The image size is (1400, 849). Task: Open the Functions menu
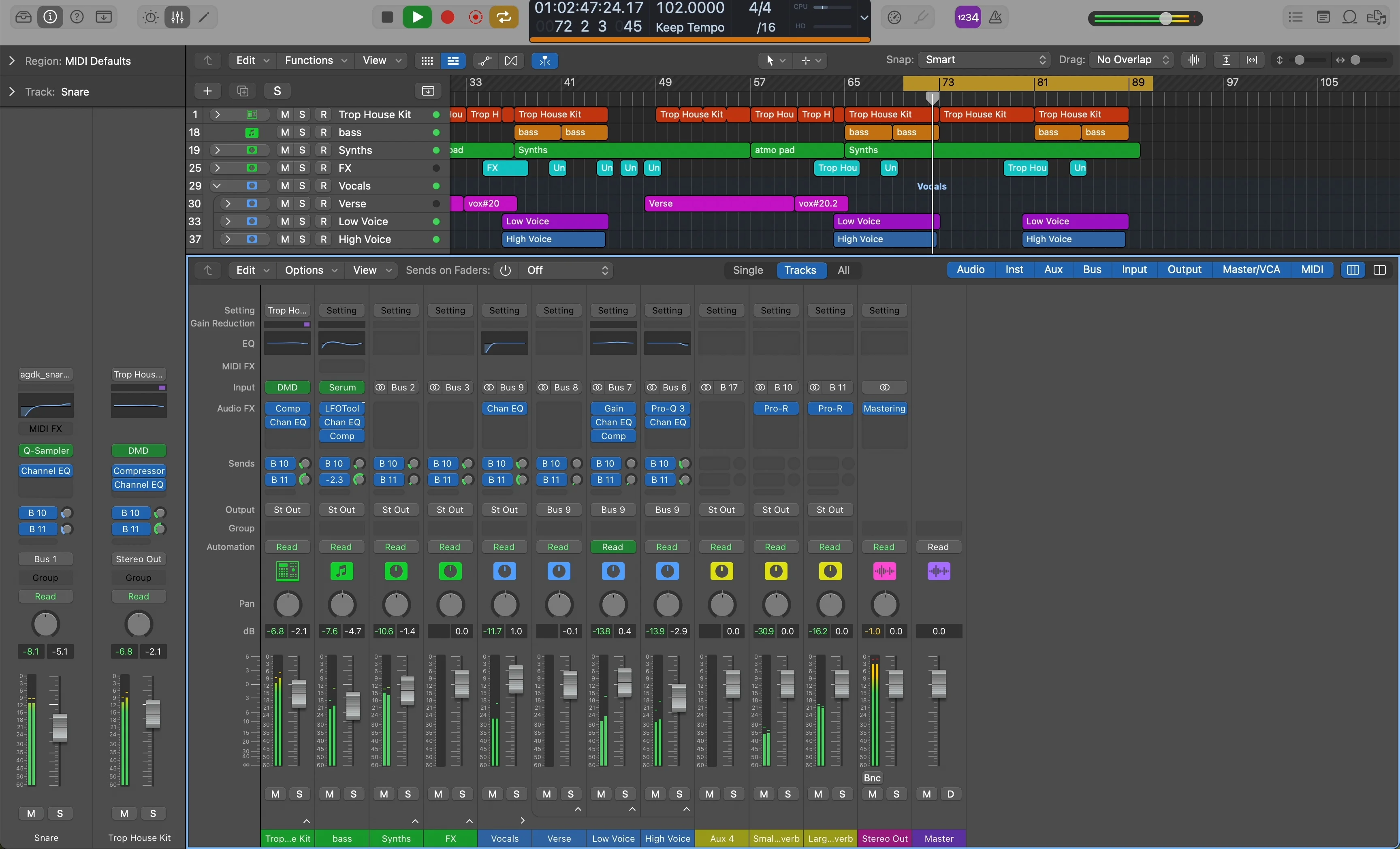pos(315,61)
